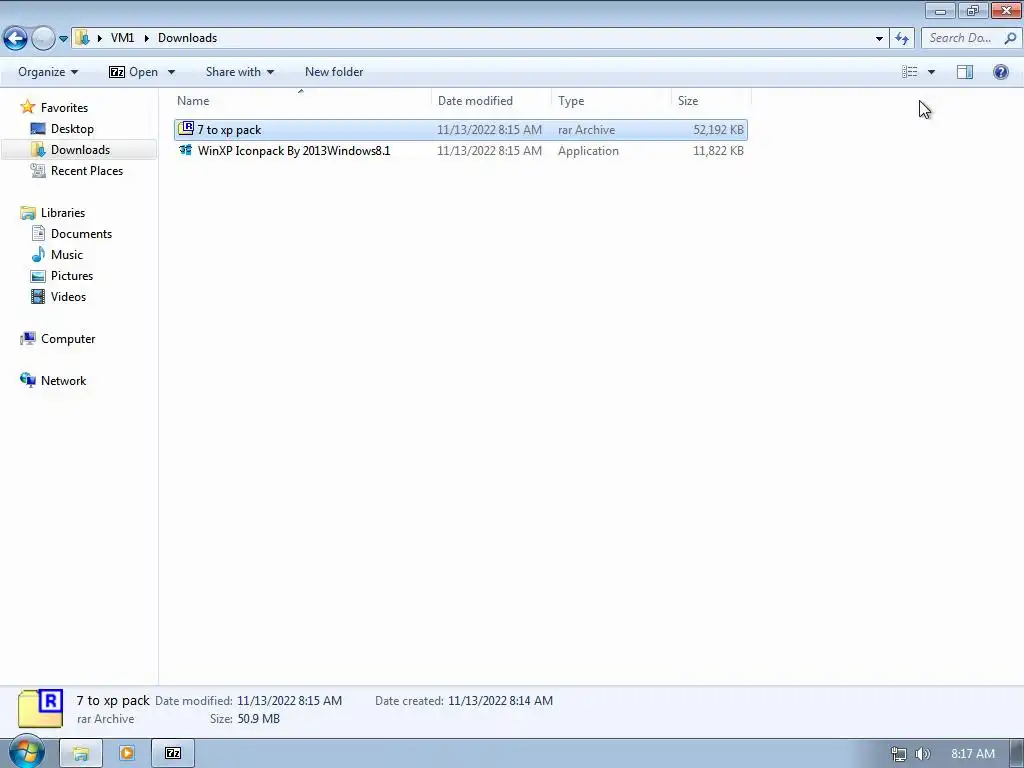Click the 11,822 KB size cell
1024x768 pixels.
coord(718,151)
